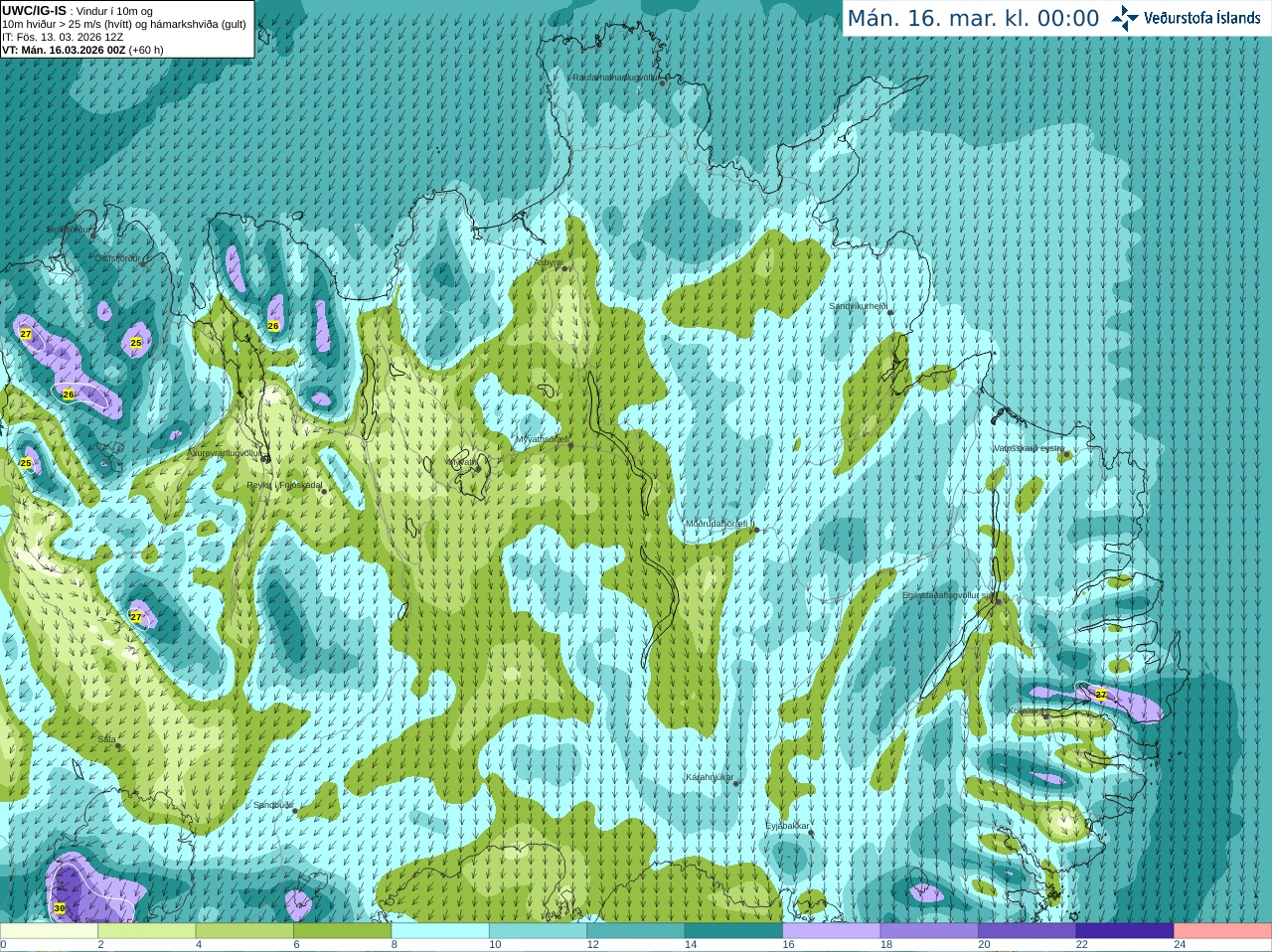Select the Akureyrarflugvöllur station label
This screenshot has height=952, width=1272.
225,453
